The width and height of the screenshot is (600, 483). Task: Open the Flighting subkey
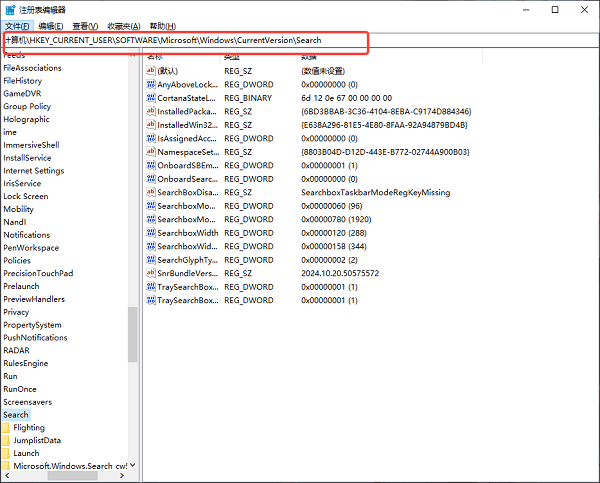[29, 428]
